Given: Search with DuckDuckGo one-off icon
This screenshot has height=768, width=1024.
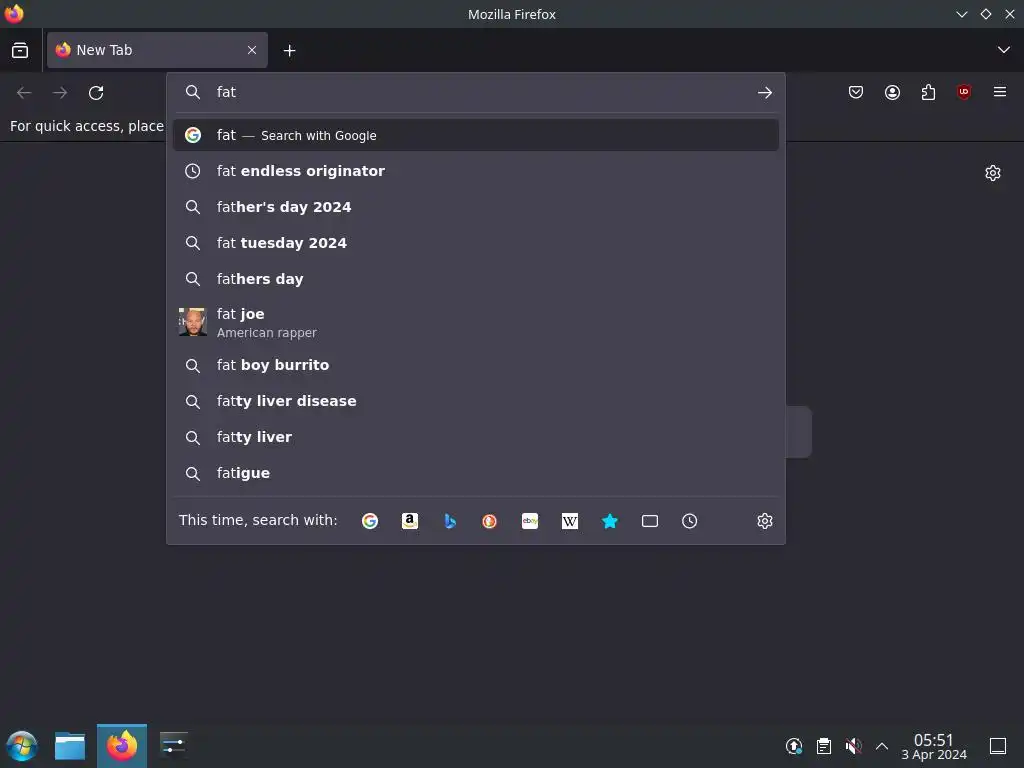Looking at the screenshot, I should coord(490,520).
